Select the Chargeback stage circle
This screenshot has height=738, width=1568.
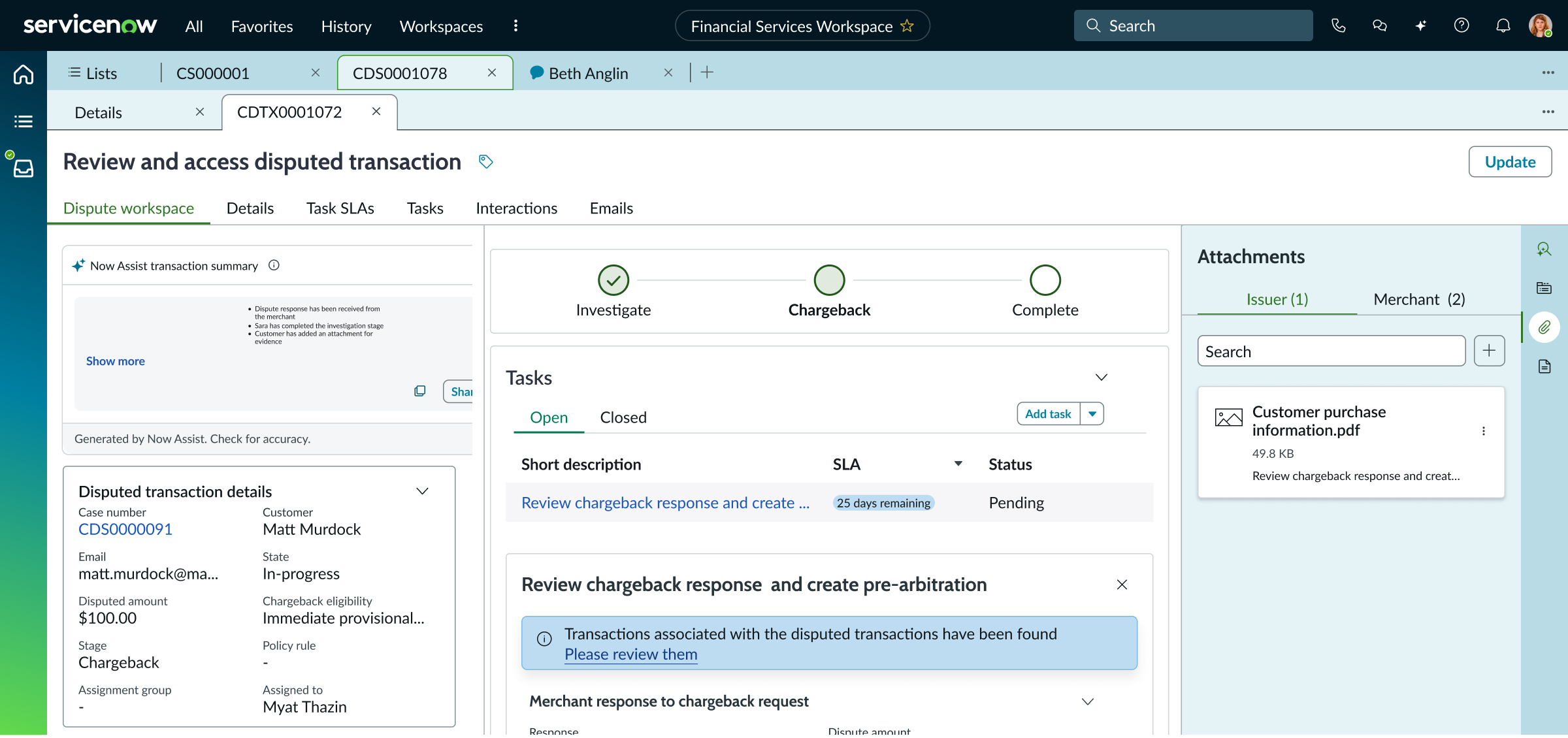click(829, 280)
